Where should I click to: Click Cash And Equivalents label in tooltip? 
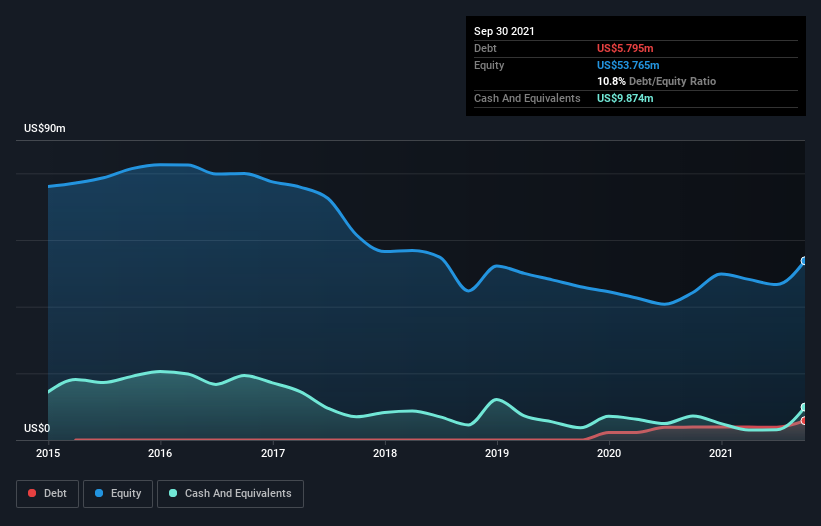click(x=527, y=98)
